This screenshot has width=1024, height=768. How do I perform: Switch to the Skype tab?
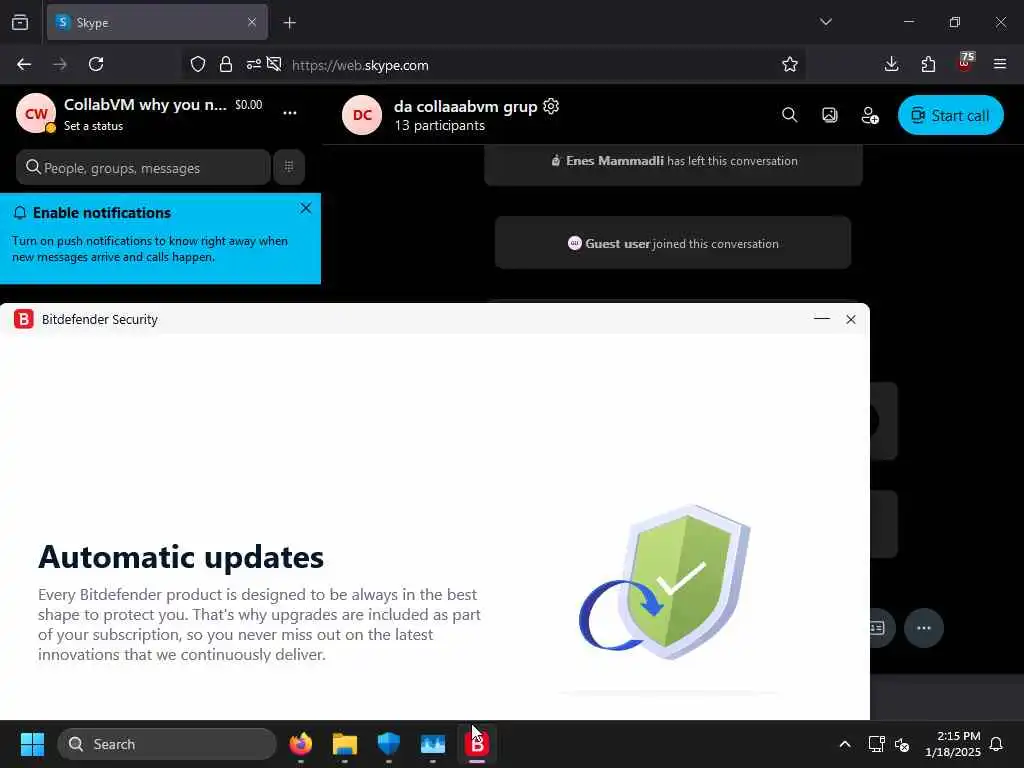tap(157, 23)
